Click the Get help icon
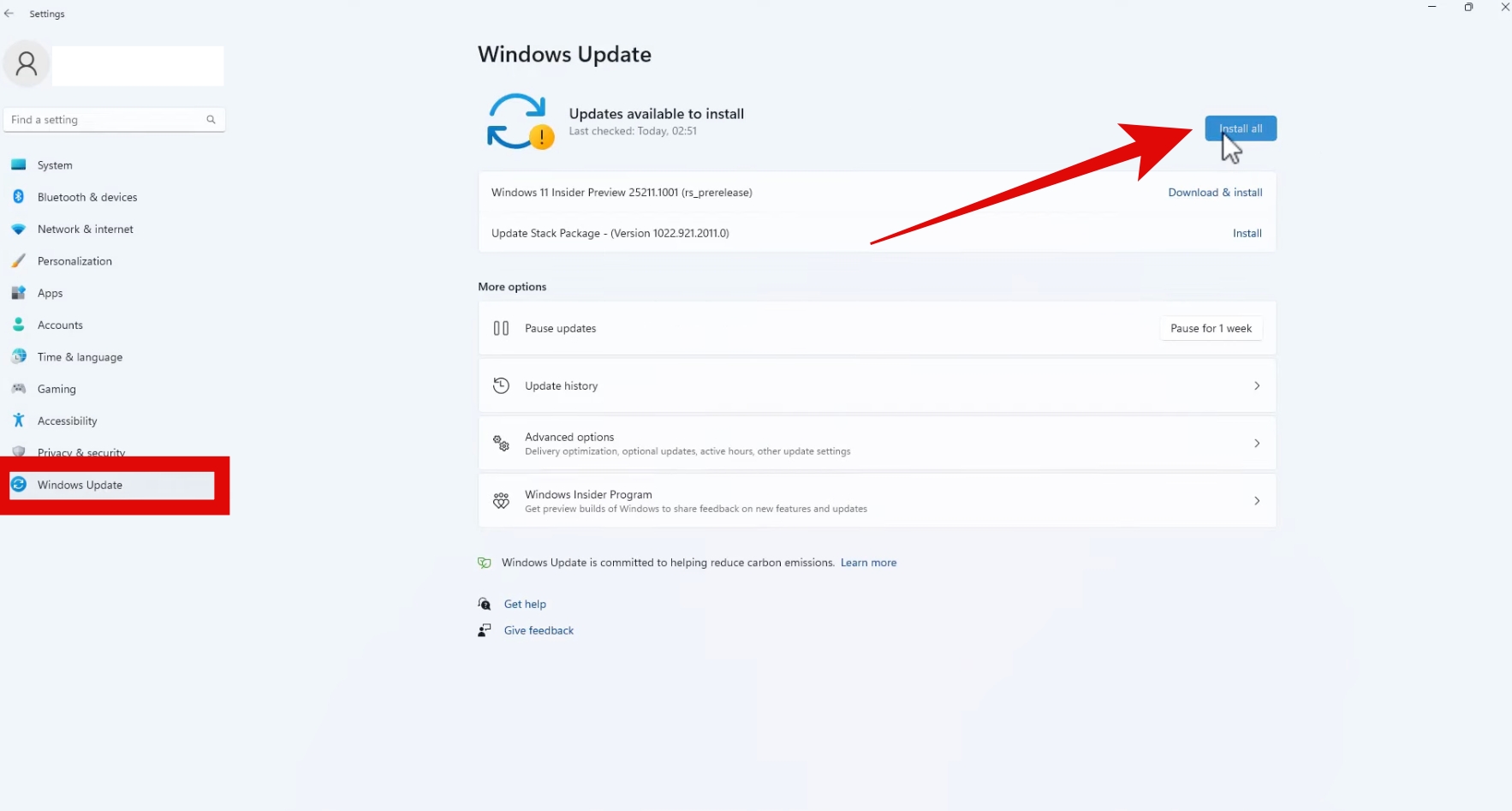 485,605
